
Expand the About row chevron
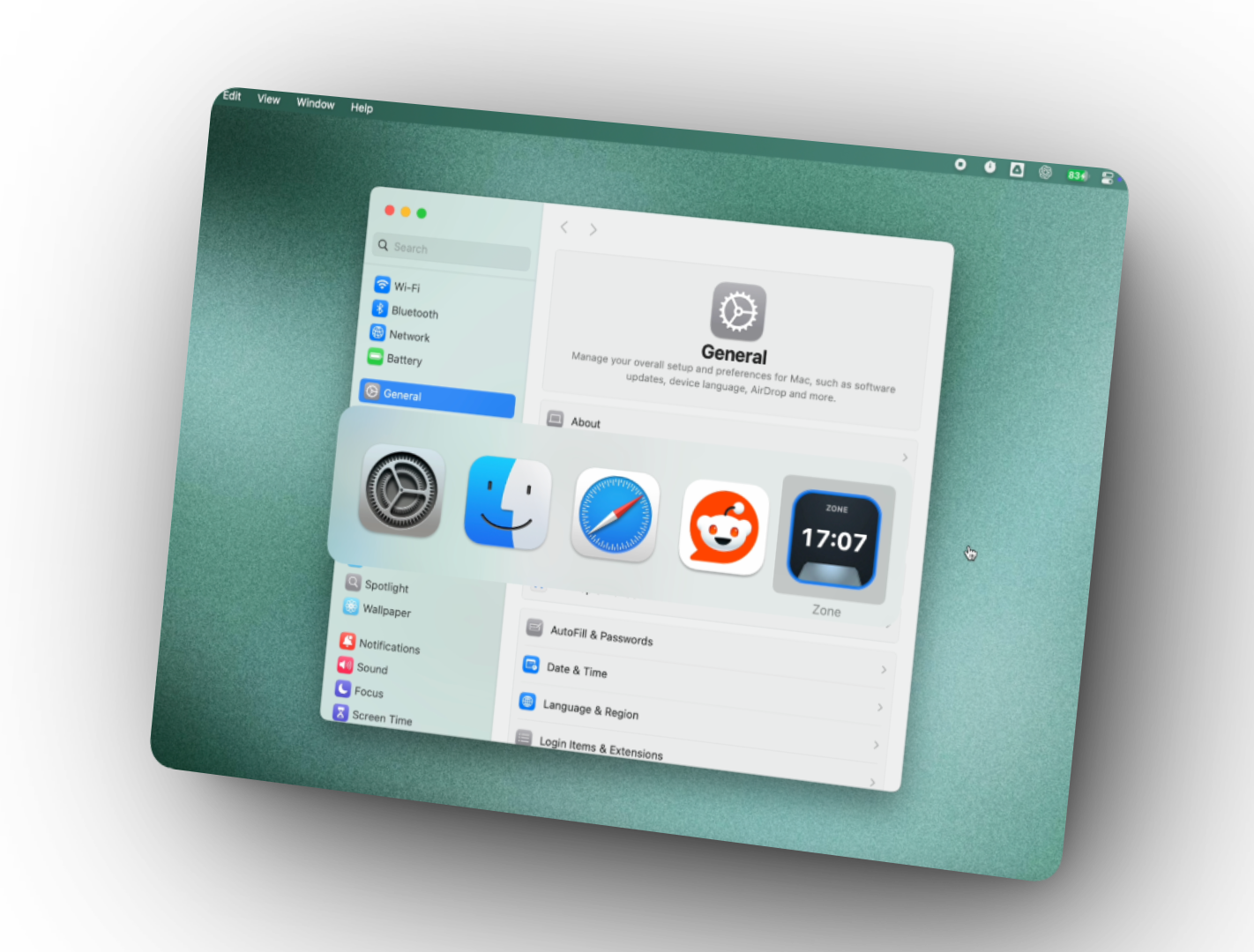click(x=905, y=457)
